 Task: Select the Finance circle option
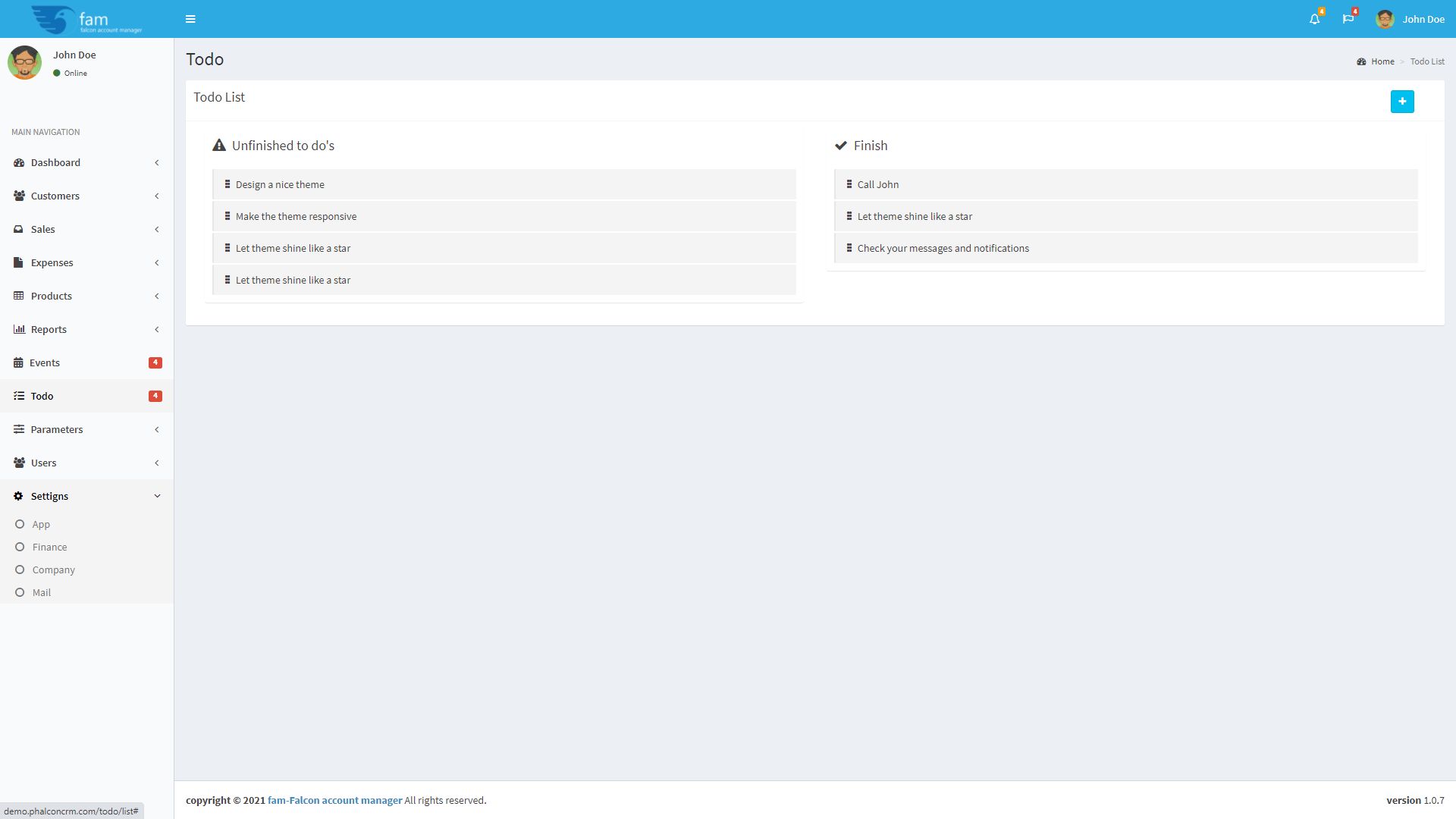[20, 547]
